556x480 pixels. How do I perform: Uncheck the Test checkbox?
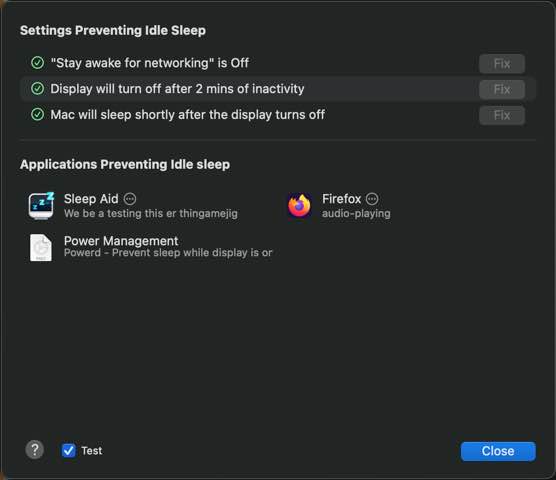pyautogui.click(x=68, y=451)
